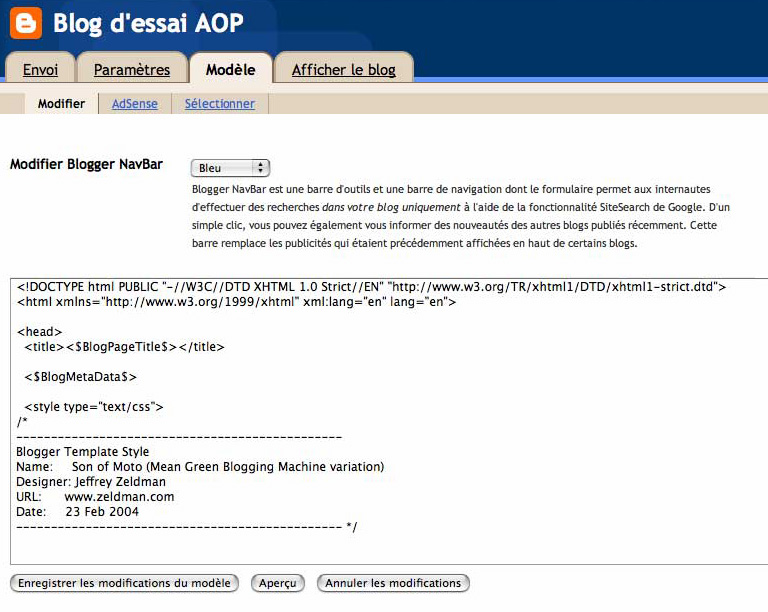Click the 'Date: 23 Feb 2004' line
Viewport: 768px width, 612px height.
pyautogui.click(x=77, y=512)
